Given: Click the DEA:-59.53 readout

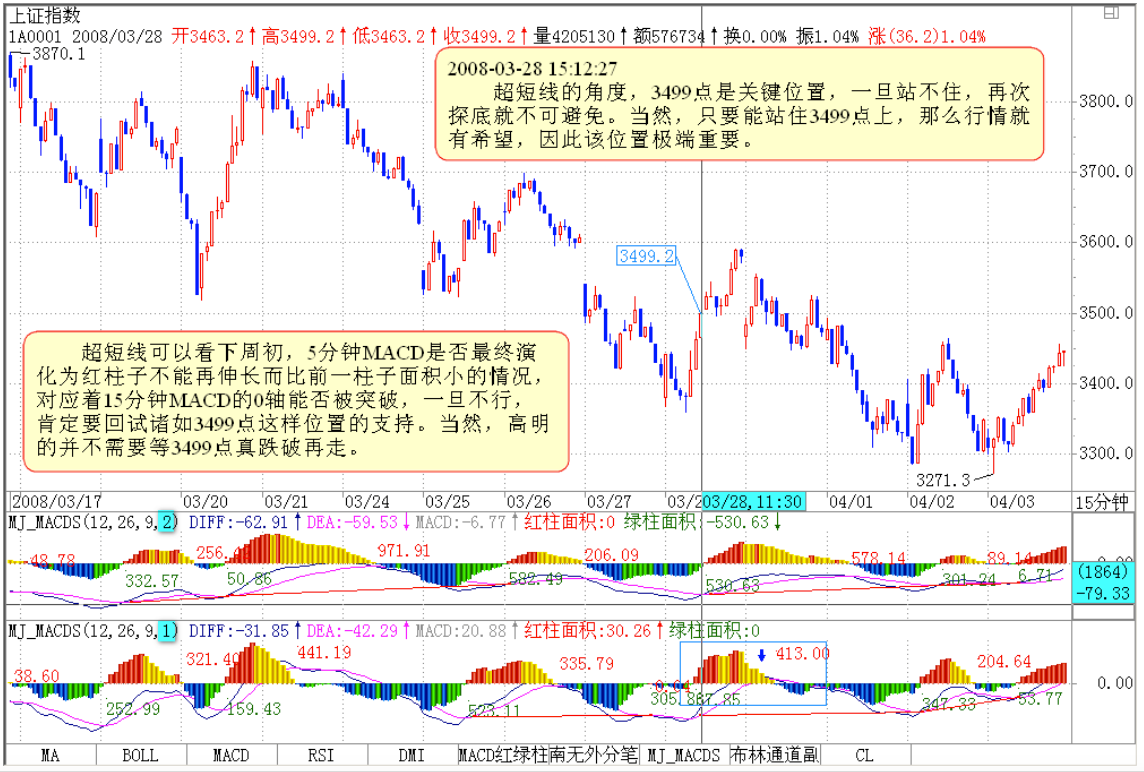Looking at the screenshot, I should coord(352,522).
